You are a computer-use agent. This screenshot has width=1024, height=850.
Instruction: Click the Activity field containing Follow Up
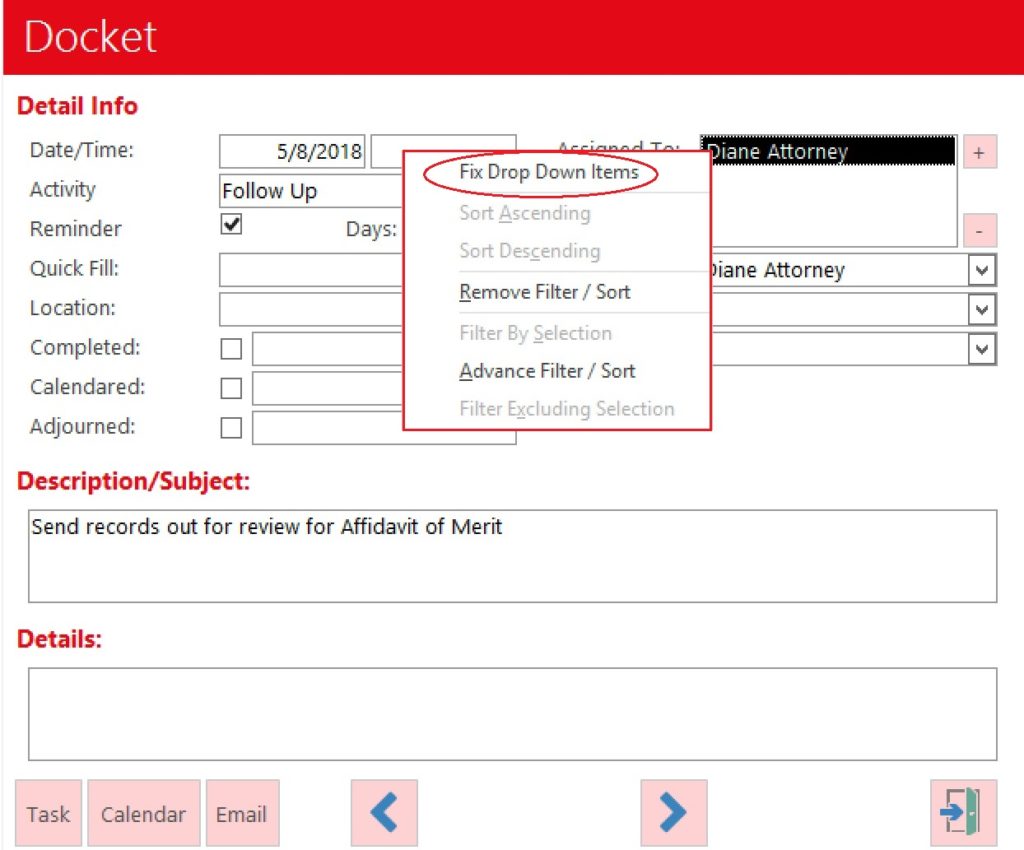pyautogui.click(x=312, y=191)
